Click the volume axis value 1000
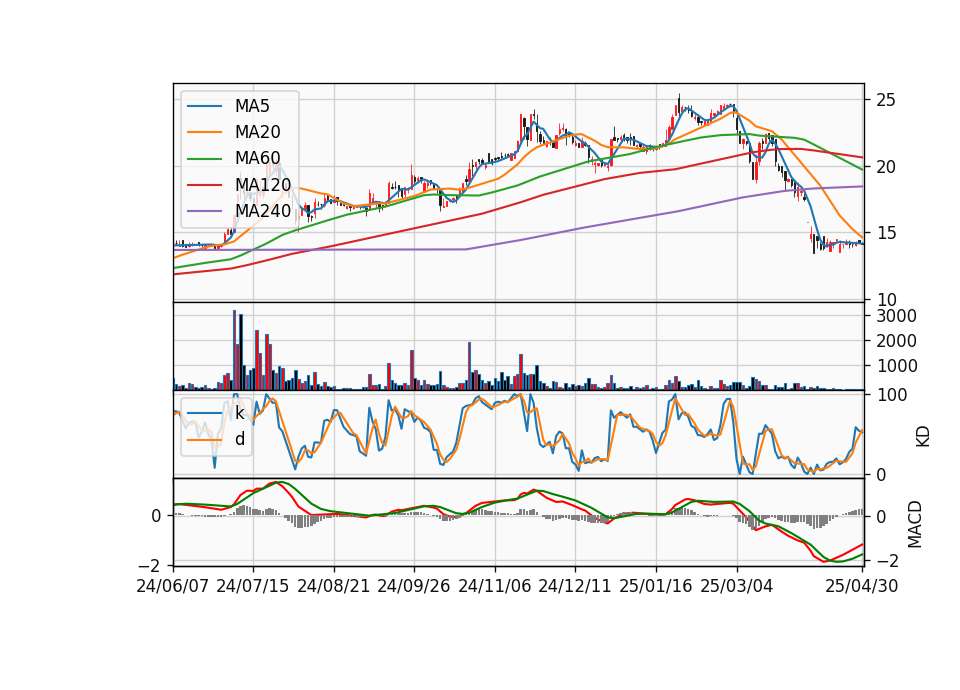 pos(896,366)
